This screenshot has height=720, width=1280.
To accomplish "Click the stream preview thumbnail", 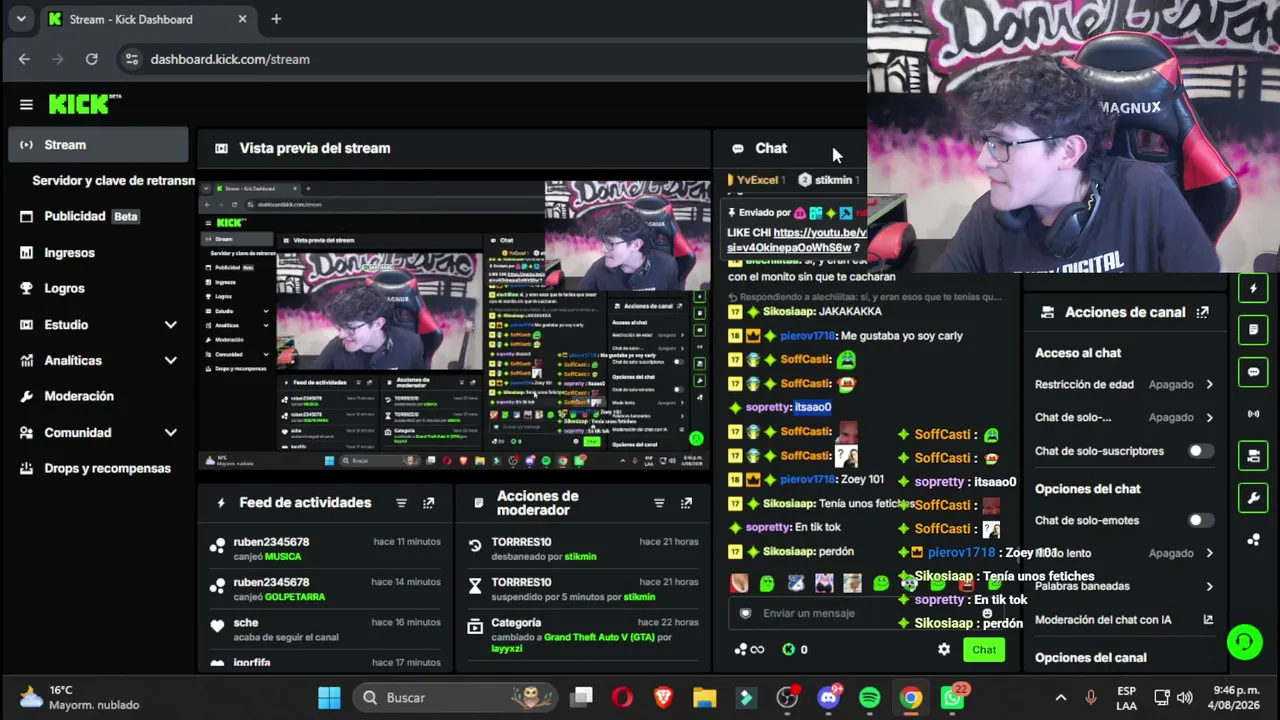I will click(454, 324).
